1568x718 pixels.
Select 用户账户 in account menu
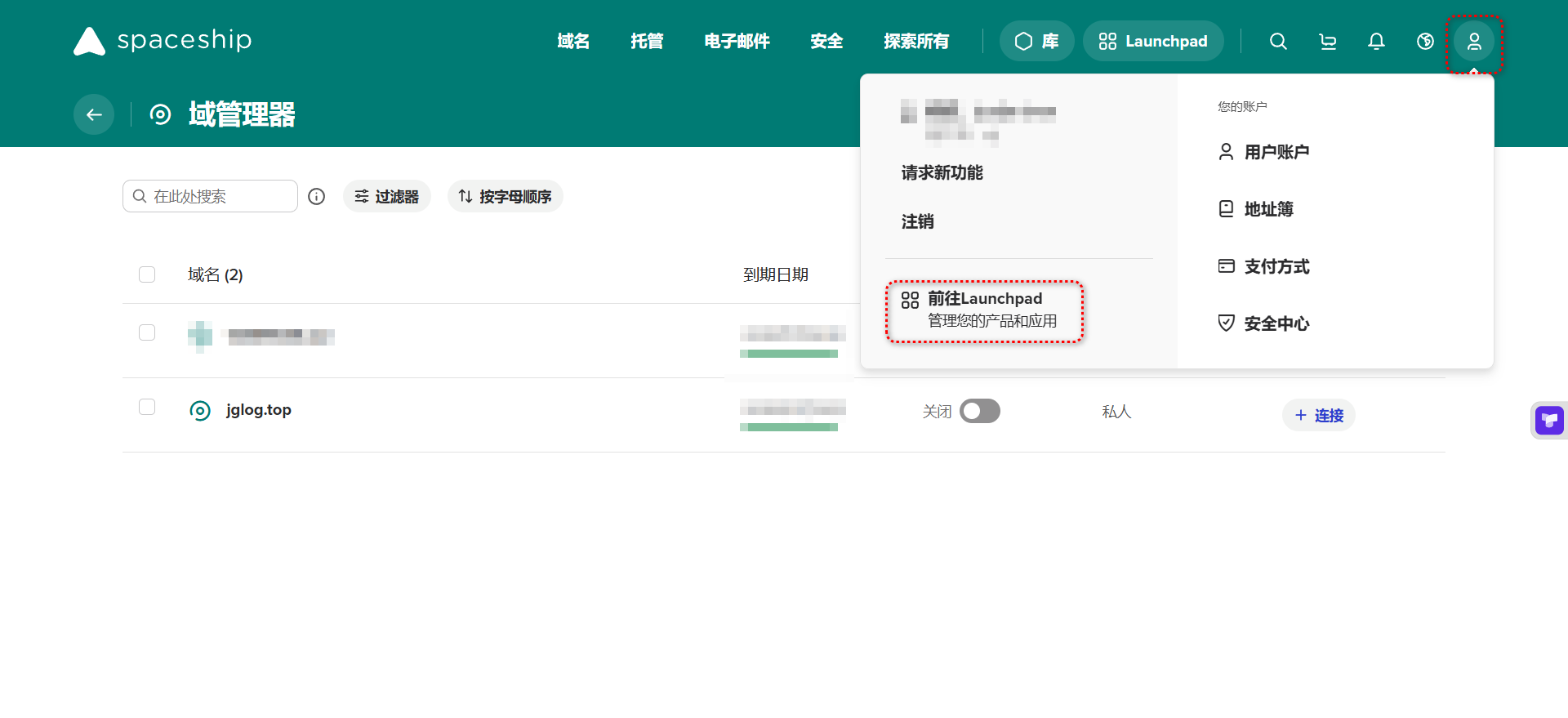(1276, 152)
